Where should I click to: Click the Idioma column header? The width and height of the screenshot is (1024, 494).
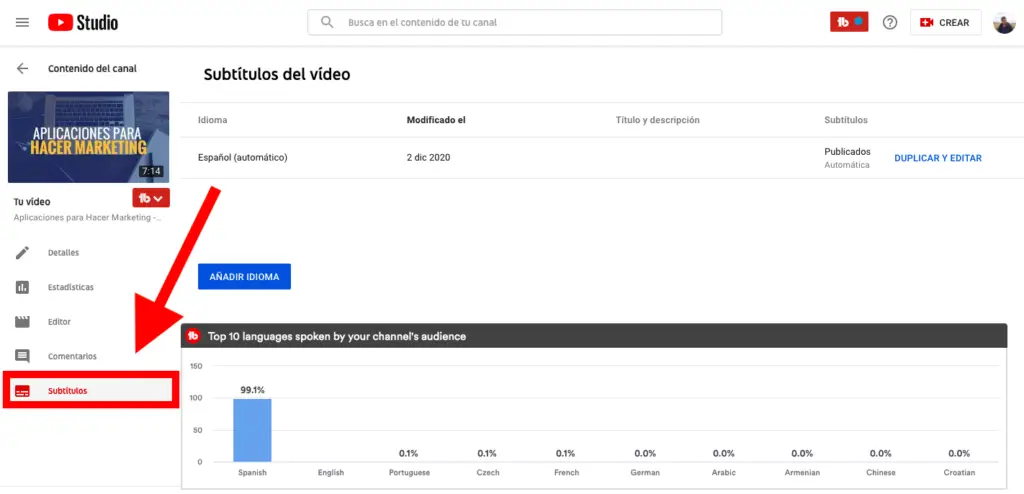(212, 120)
